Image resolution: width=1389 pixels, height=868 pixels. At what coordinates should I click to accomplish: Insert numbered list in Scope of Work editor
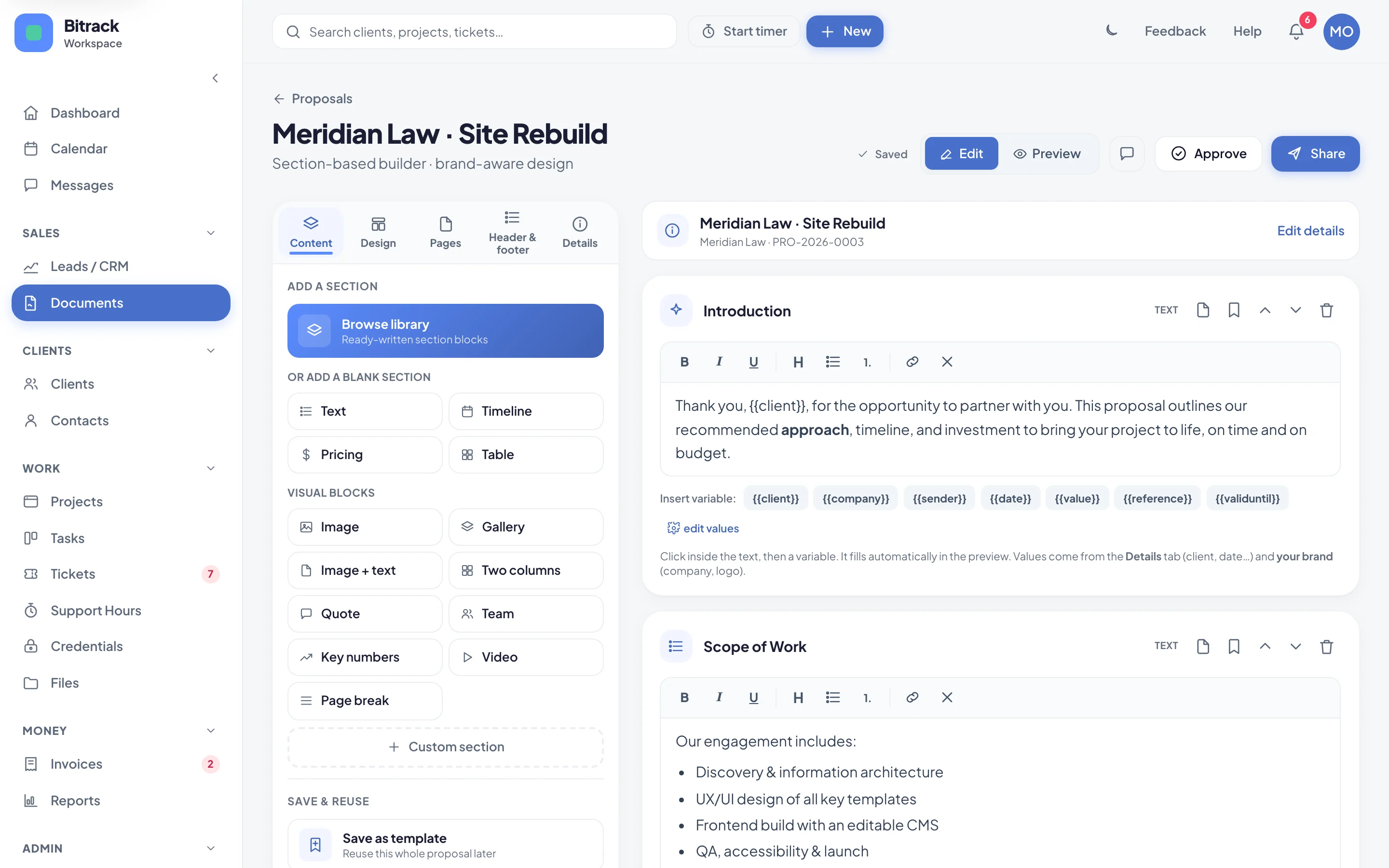tap(867, 697)
